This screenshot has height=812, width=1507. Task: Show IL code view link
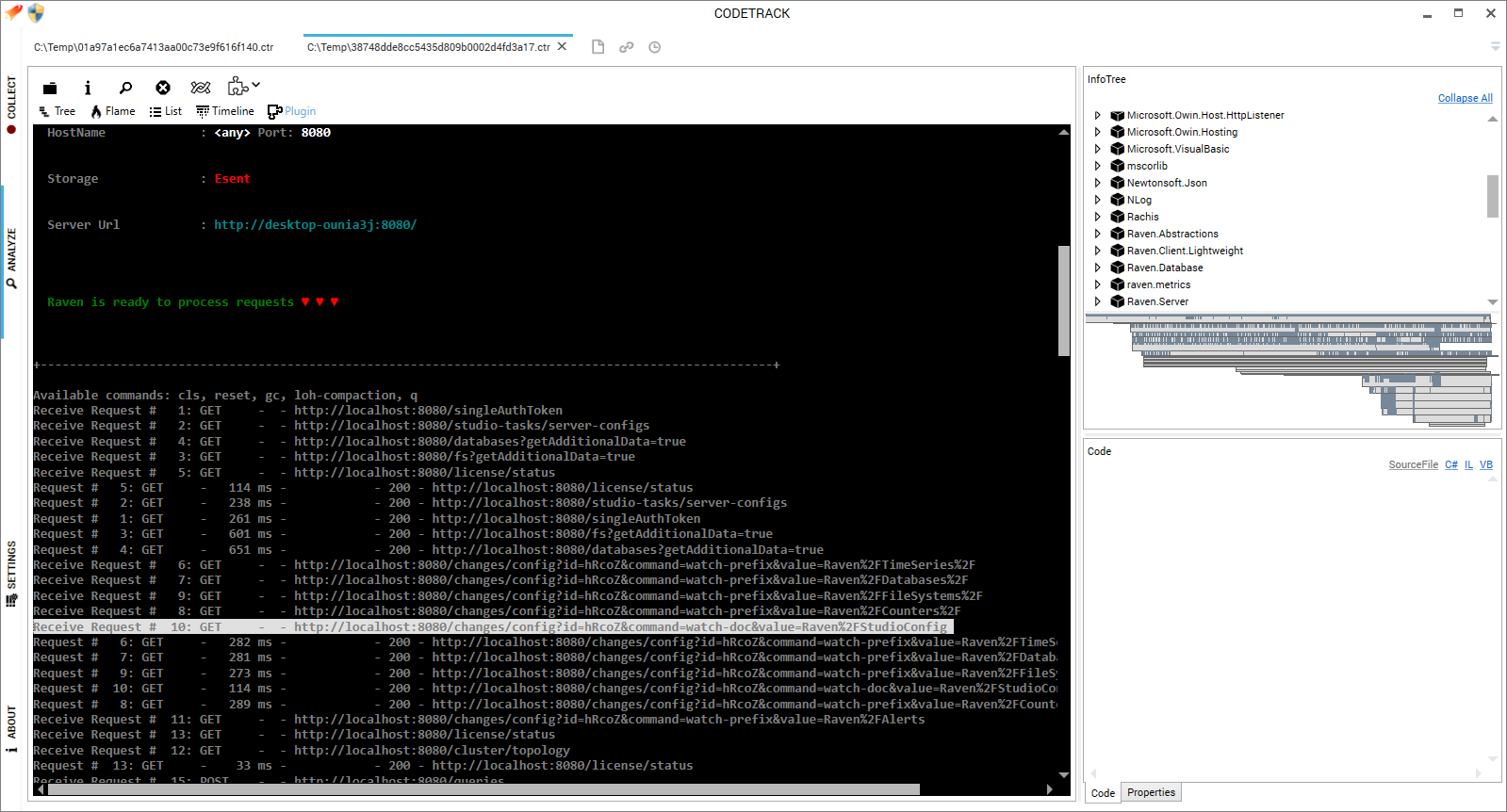point(1468,464)
